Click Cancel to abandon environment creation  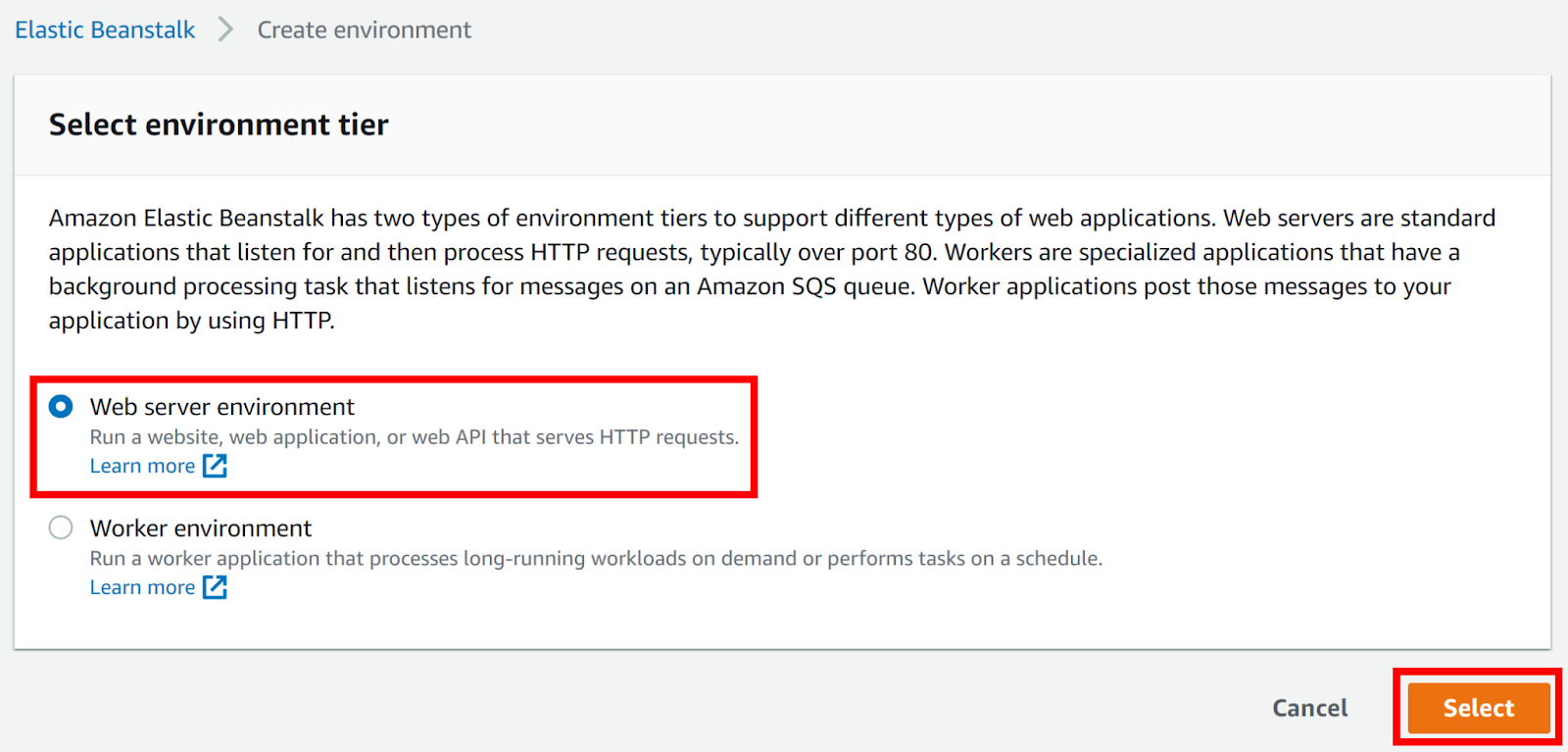point(1309,707)
